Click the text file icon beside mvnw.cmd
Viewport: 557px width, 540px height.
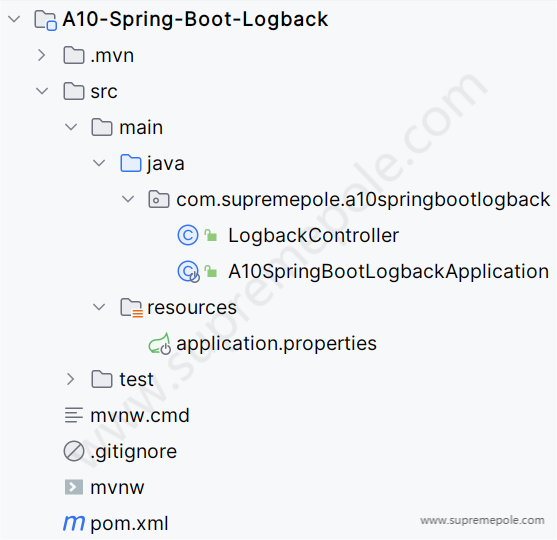(74, 415)
